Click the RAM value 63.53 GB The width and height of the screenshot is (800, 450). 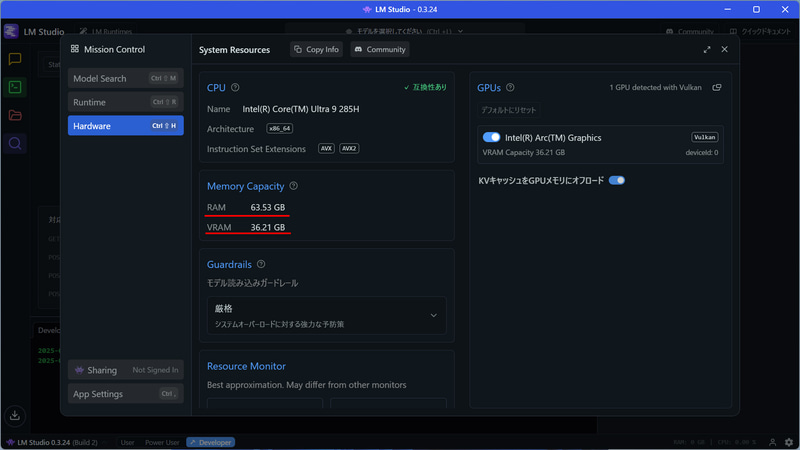click(x=268, y=207)
